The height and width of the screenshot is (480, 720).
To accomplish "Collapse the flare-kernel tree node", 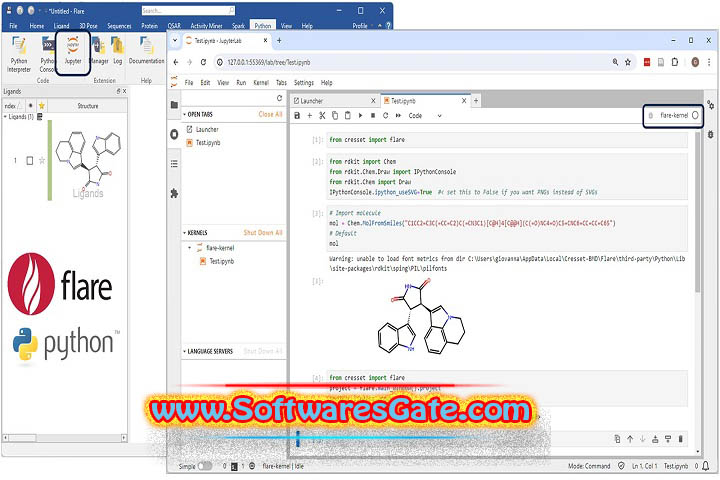I will click(190, 248).
